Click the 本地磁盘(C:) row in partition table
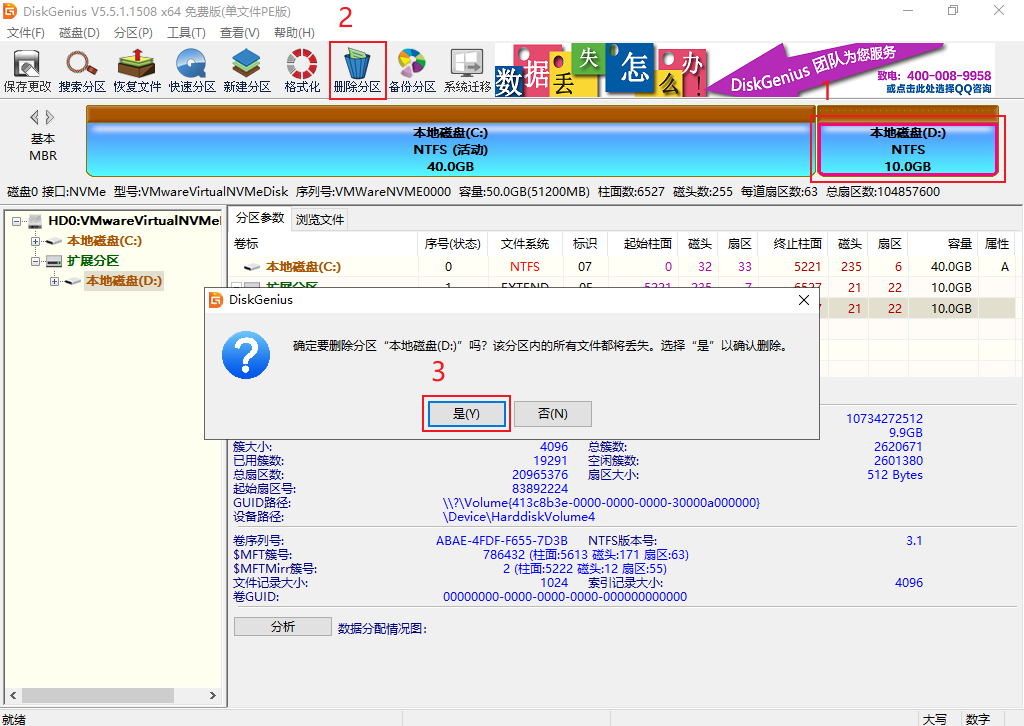The image size is (1024, 726). coord(622,267)
